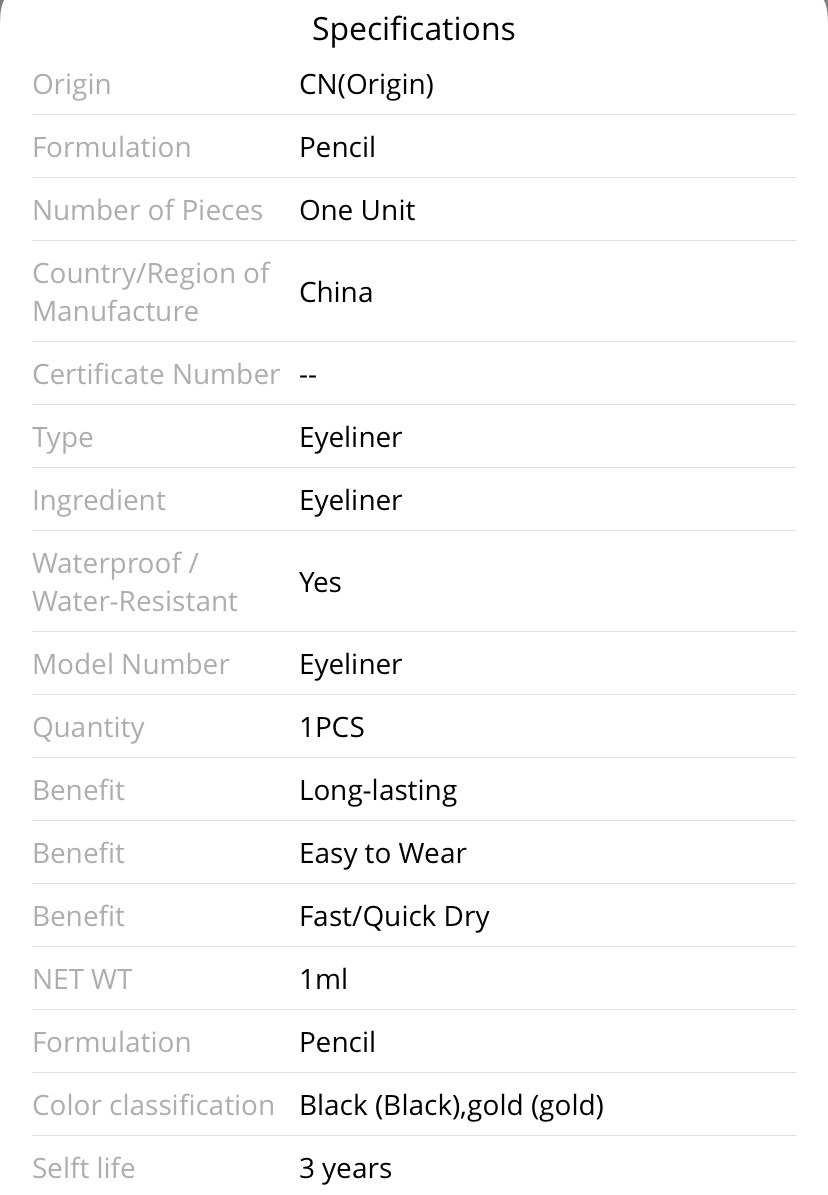The image size is (828, 1195).
Task: Select the Long-lasting benefit text
Action: pos(378,791)
